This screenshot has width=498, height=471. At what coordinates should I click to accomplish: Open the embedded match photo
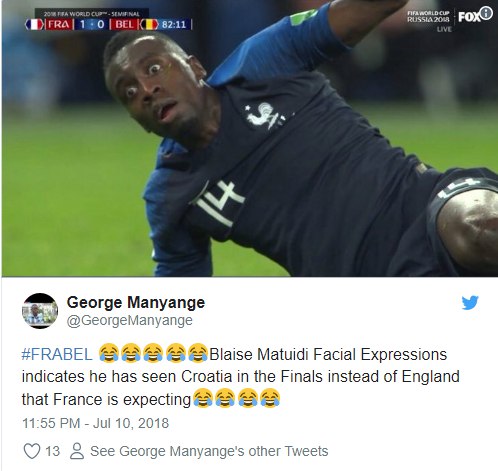click(249, 138)
